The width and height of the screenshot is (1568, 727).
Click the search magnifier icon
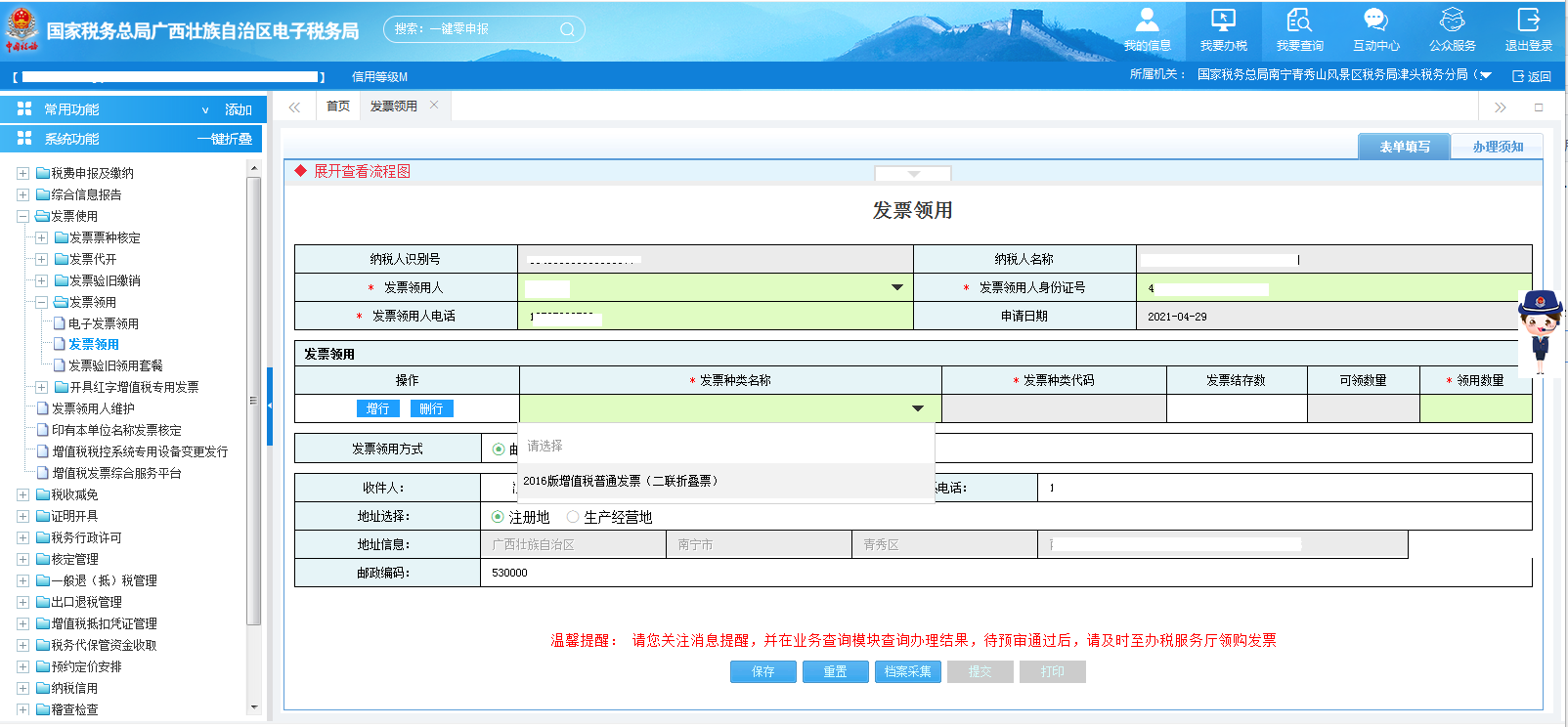coord(567,29)
